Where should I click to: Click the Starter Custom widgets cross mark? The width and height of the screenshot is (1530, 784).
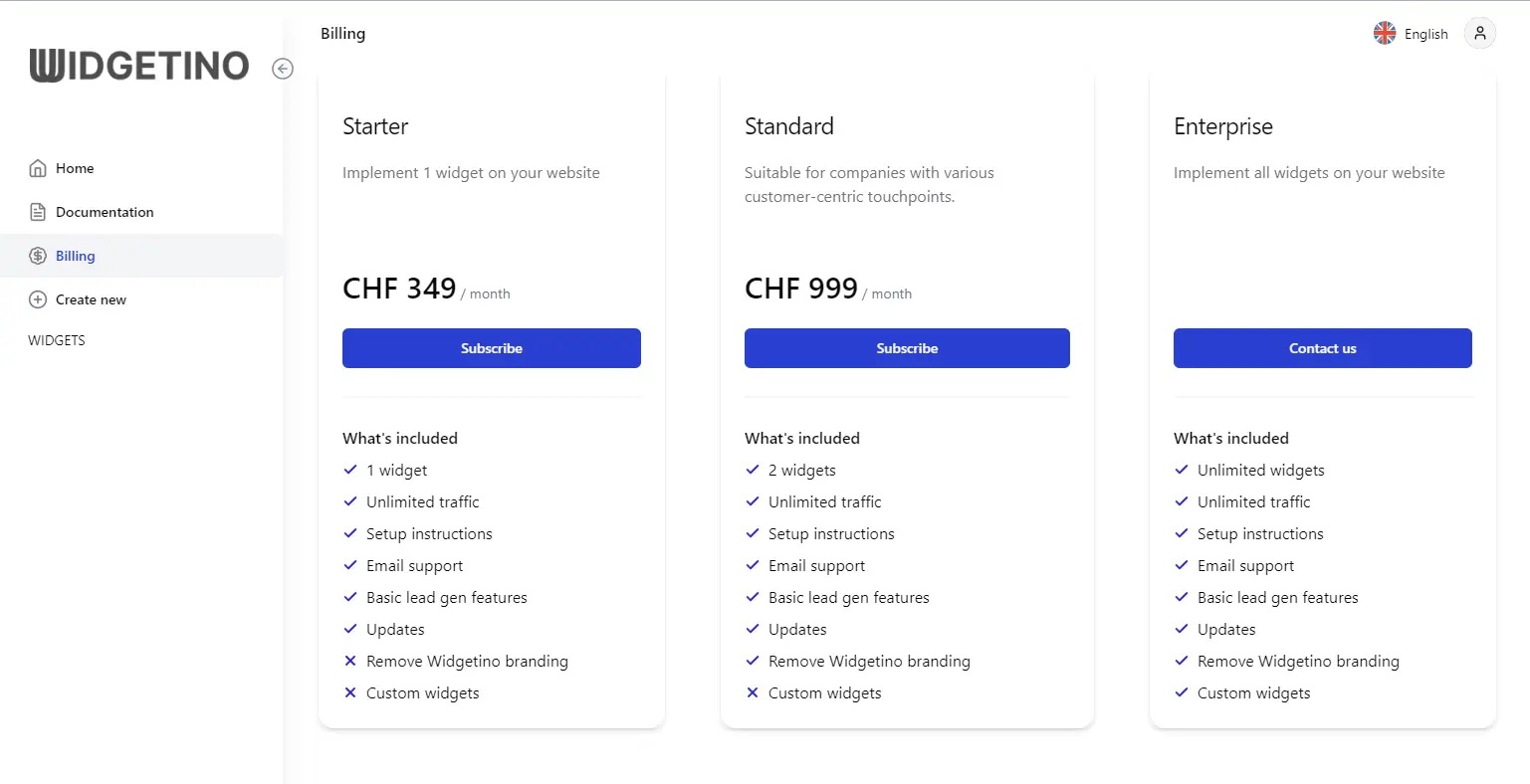pyautogui.click(x=350, y=692)
